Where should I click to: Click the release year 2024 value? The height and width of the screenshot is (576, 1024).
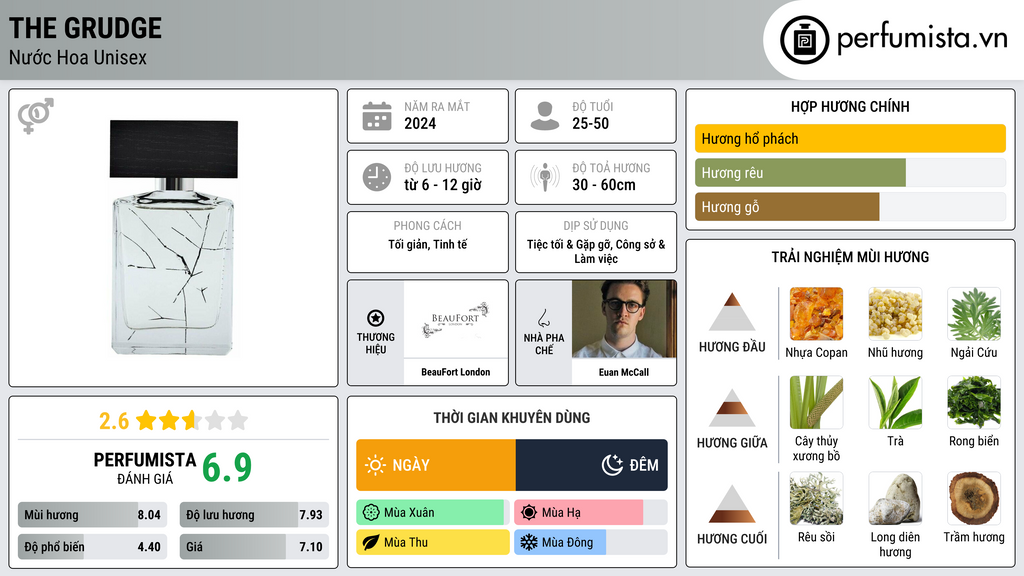[x=420, y=123]
